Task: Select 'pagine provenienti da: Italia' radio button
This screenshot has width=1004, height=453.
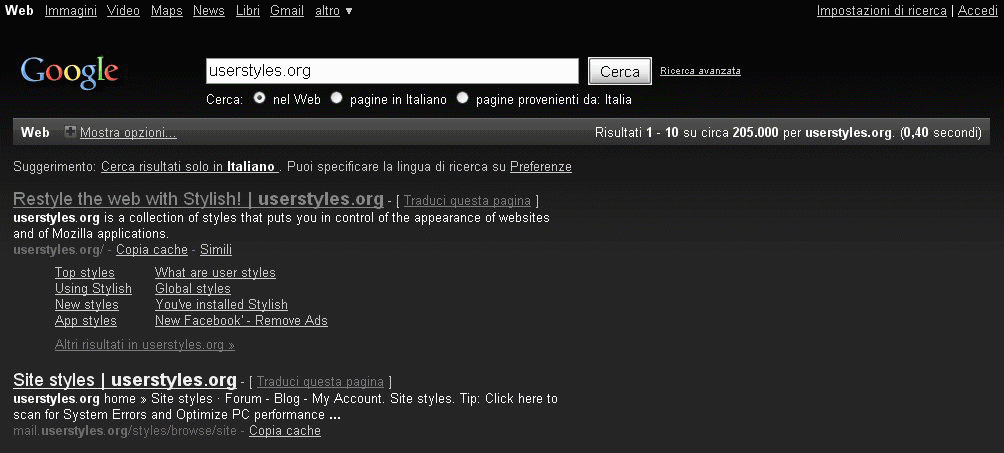Action: pos(462,98)
